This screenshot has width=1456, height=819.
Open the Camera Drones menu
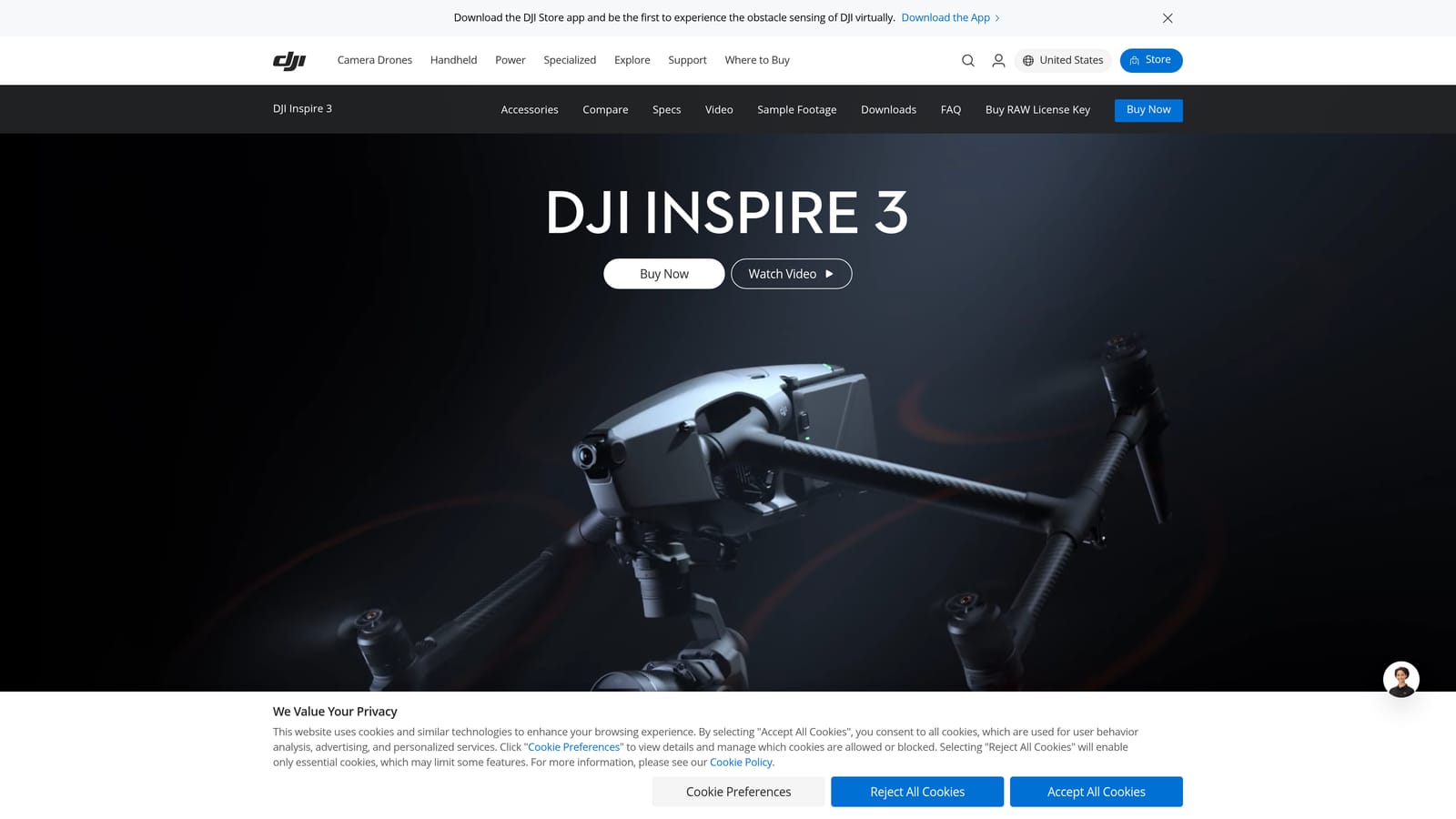click(375, 60)
